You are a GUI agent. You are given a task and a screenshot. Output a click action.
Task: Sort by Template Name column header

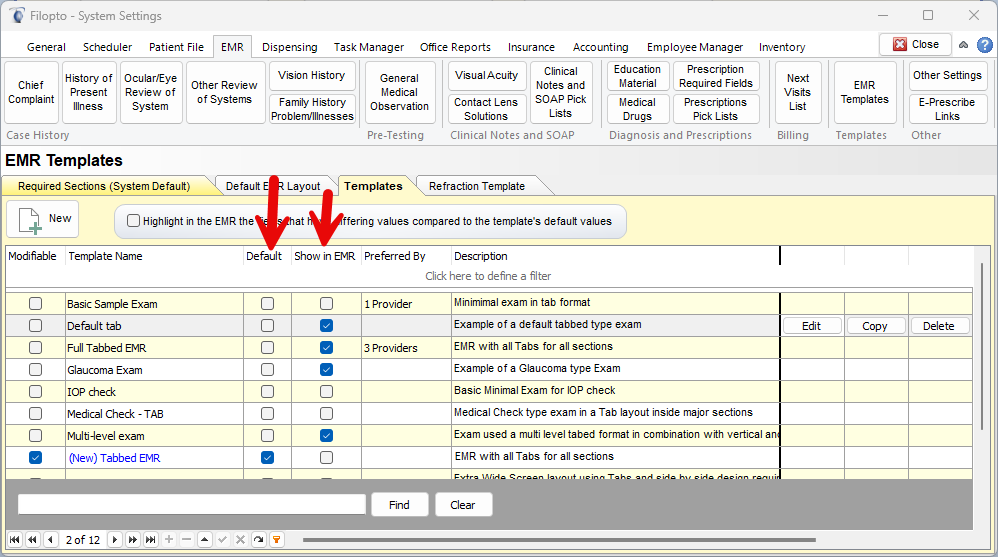pyautogui.click(x=155, y=256)
